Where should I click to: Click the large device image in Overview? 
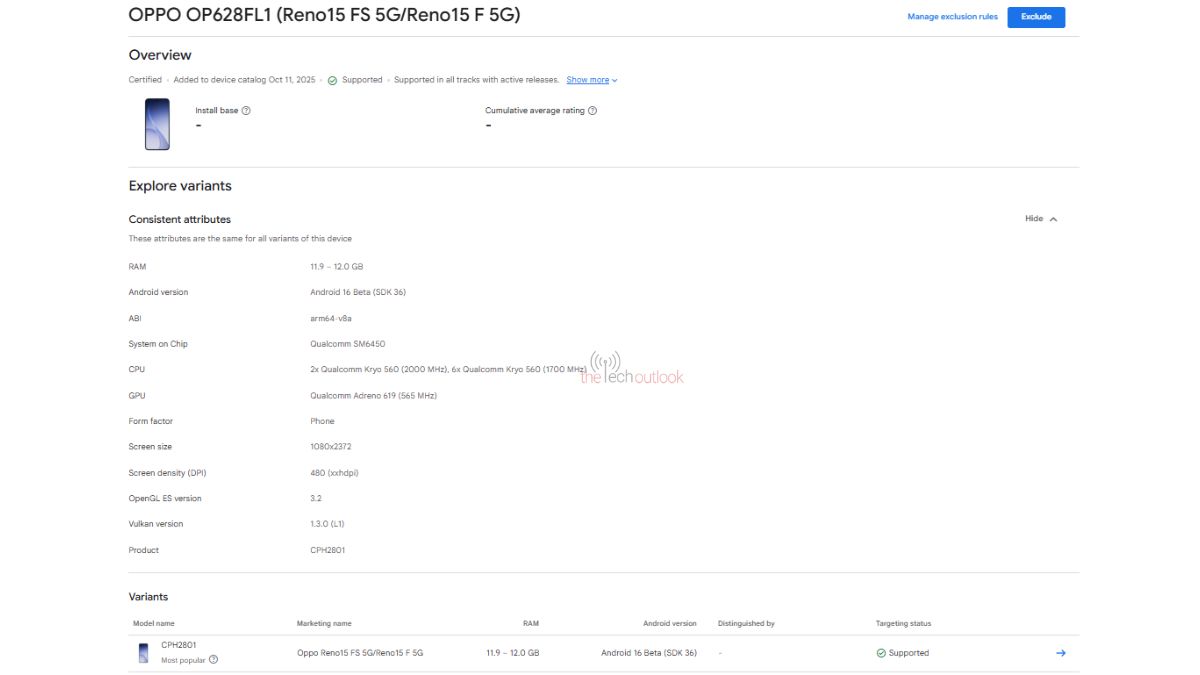click(157, 124)
